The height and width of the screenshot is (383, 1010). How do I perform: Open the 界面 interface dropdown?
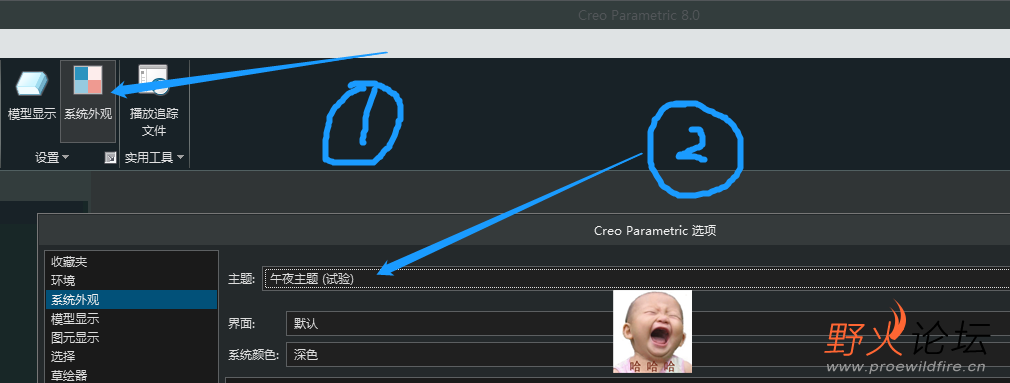click(647, 324)
